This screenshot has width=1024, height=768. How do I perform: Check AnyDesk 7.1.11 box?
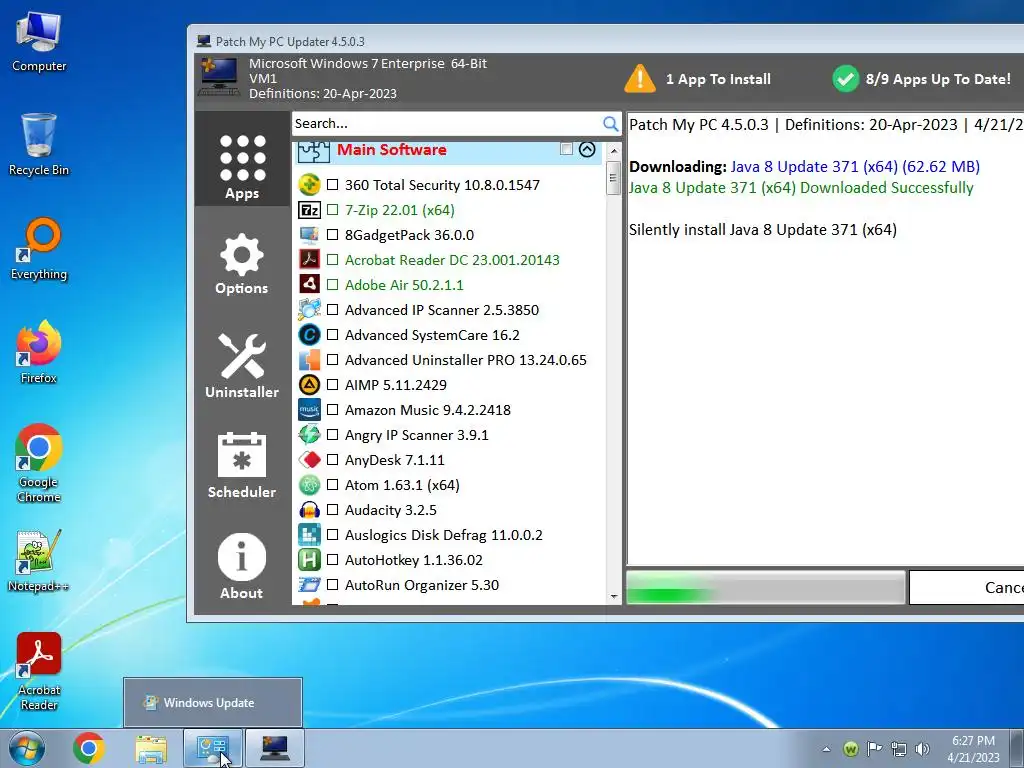click(x=332, y=460)
